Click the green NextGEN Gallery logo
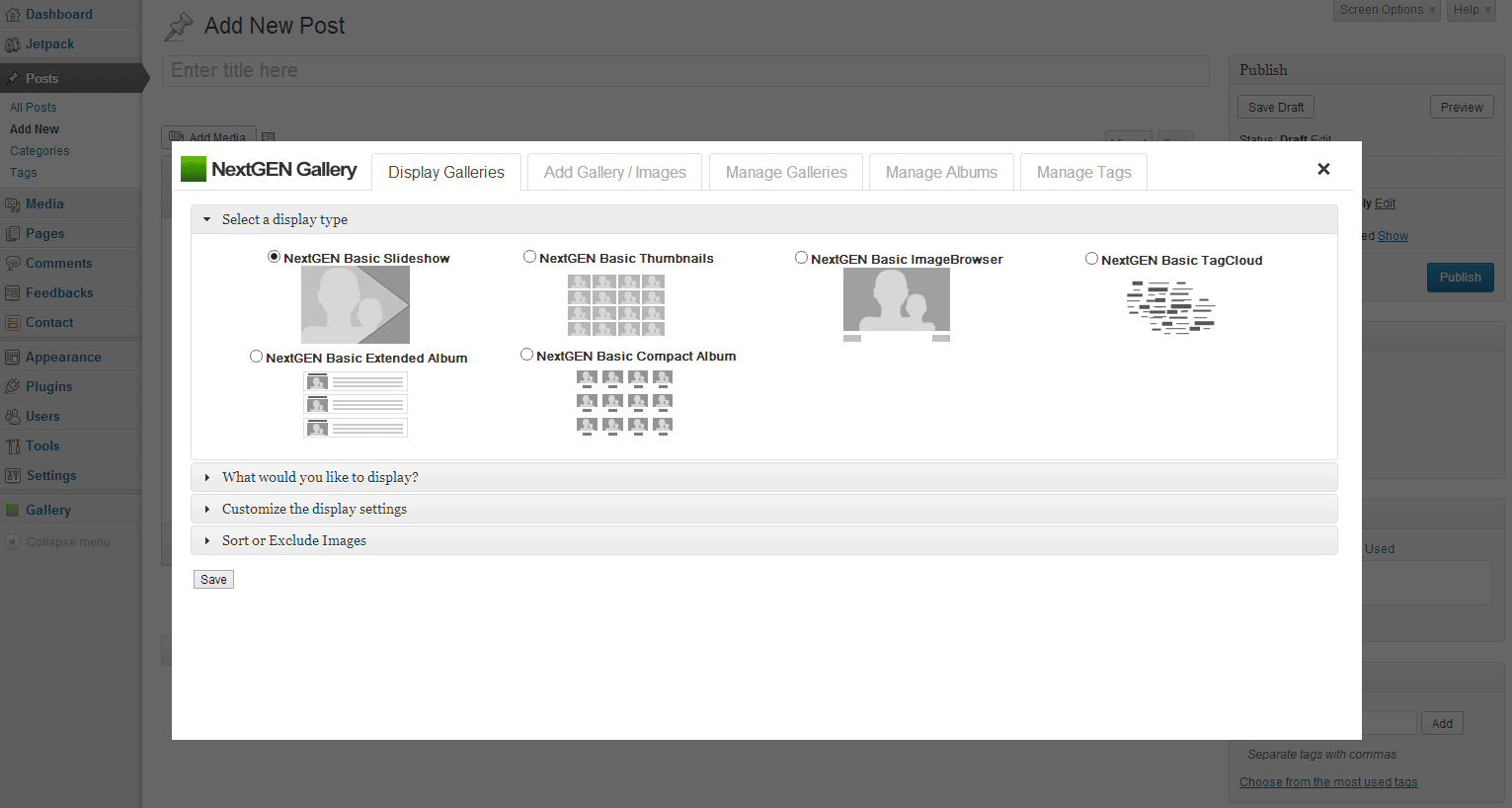This screenshot has height=808, width=1512. pyautogui.click(x=194, y=169)
